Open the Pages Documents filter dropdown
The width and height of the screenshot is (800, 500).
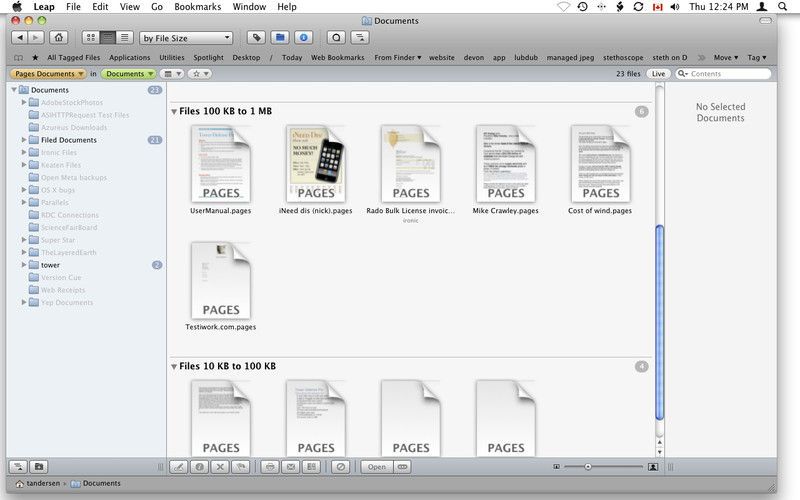click(48, 73)
